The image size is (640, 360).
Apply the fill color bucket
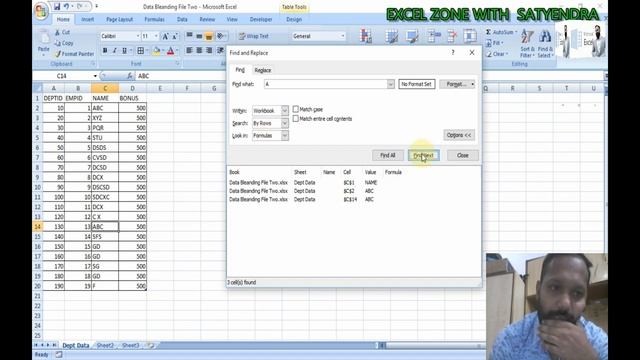pos(156,51)
